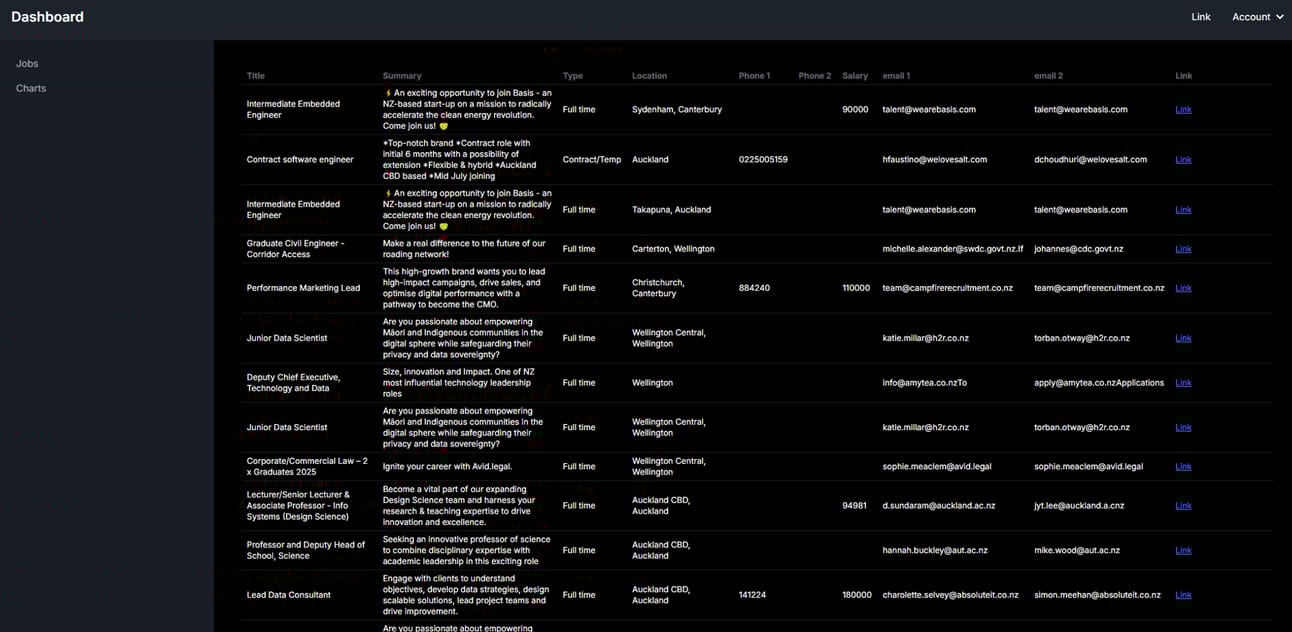This screenshot has height=632, width=1292.
Task: Select team@campfirerecruitment.co.nz in email 1 column
Action: [947, 288]
